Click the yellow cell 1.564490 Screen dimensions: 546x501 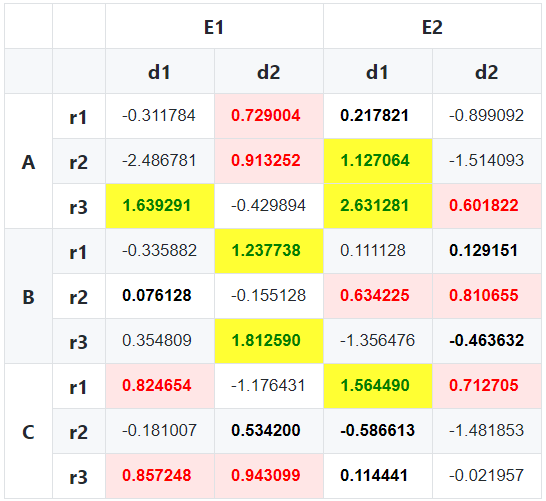tap(378, 386)
